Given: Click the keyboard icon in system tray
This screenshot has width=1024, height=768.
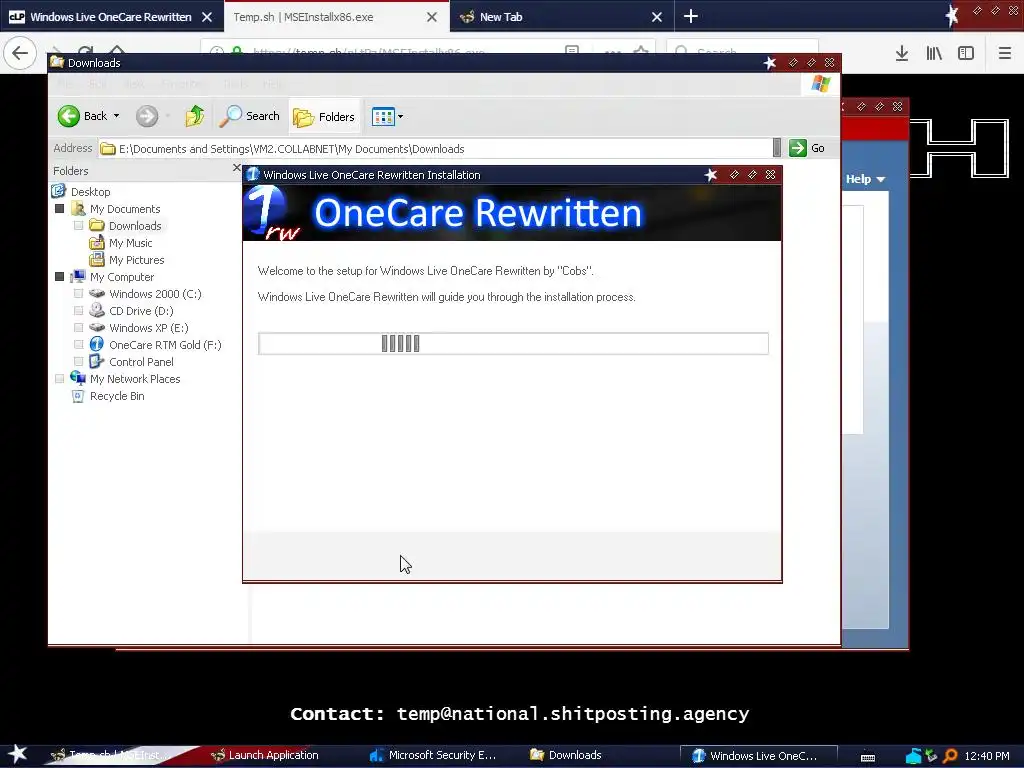Looking at the screenshot, I should (x=868, y=756).
